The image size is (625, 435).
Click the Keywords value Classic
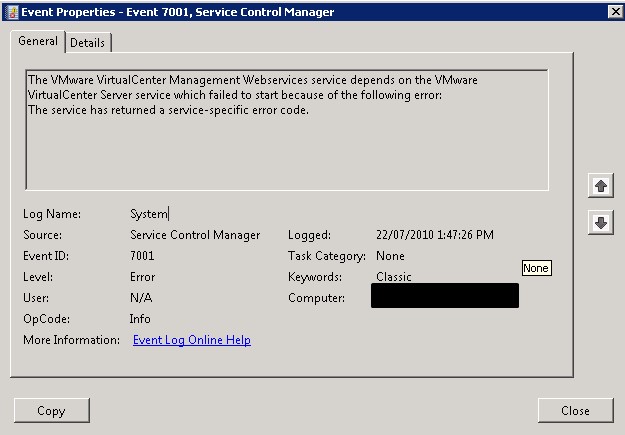(393, 277)
